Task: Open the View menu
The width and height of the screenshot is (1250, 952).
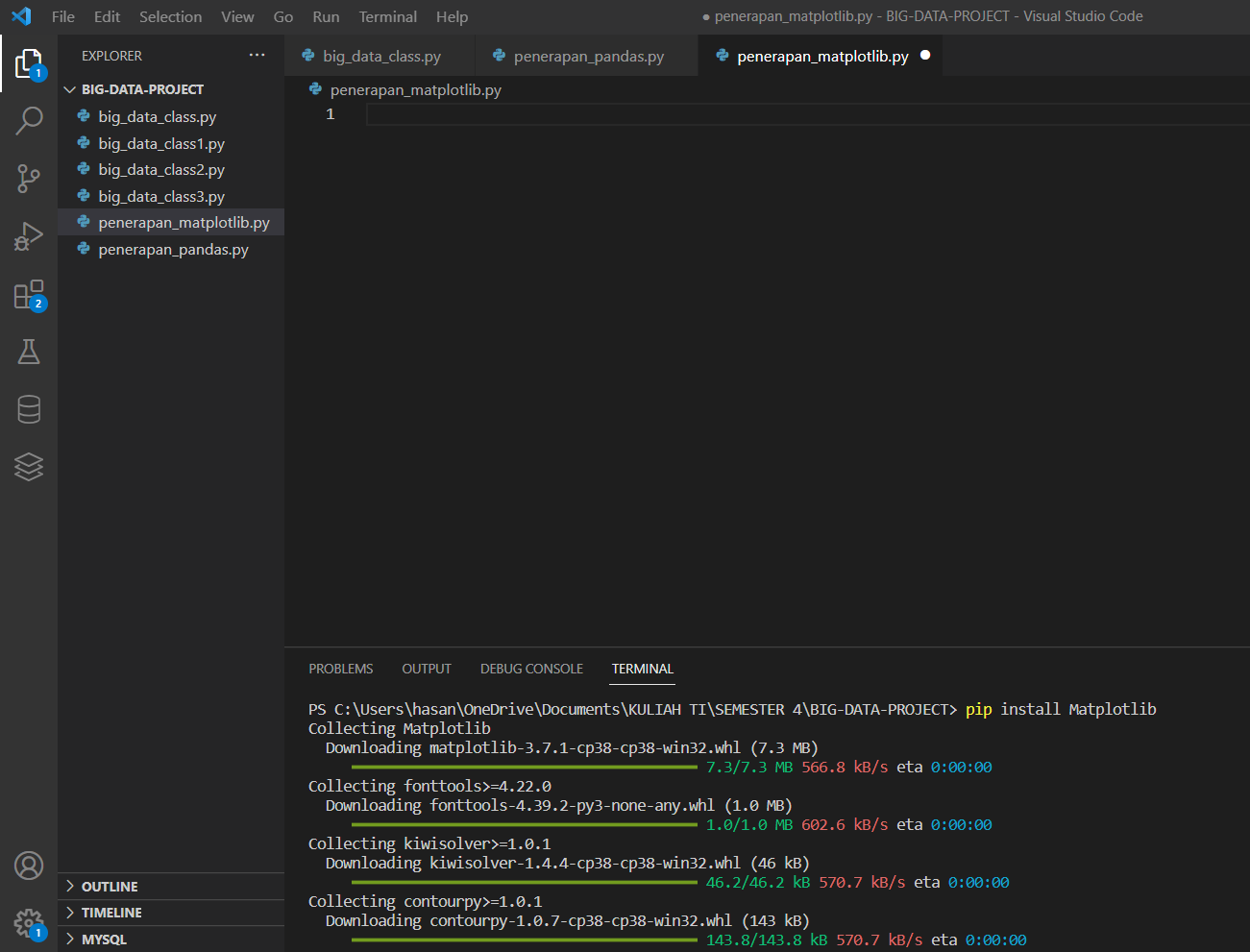Action: click(x=237, y=16)
